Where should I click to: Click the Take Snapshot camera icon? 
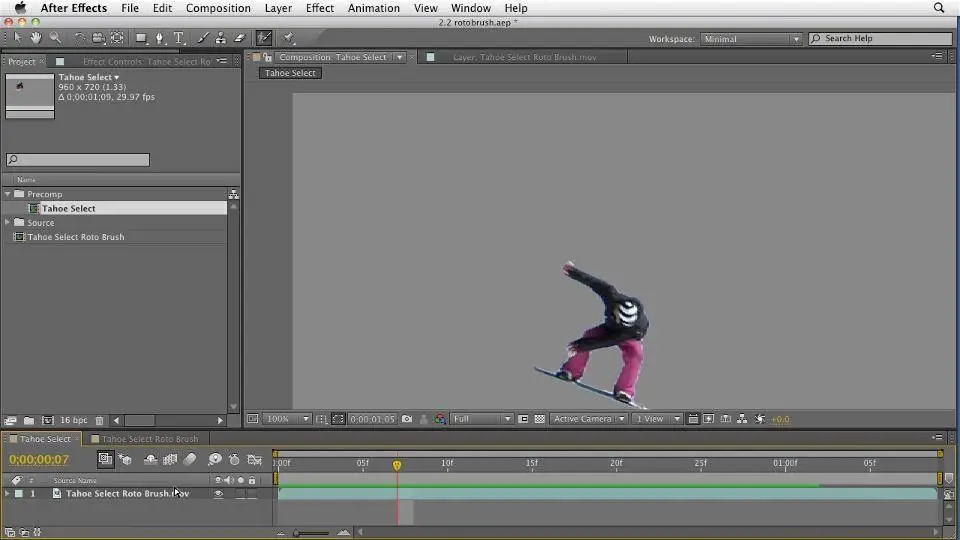pos(406,419)
